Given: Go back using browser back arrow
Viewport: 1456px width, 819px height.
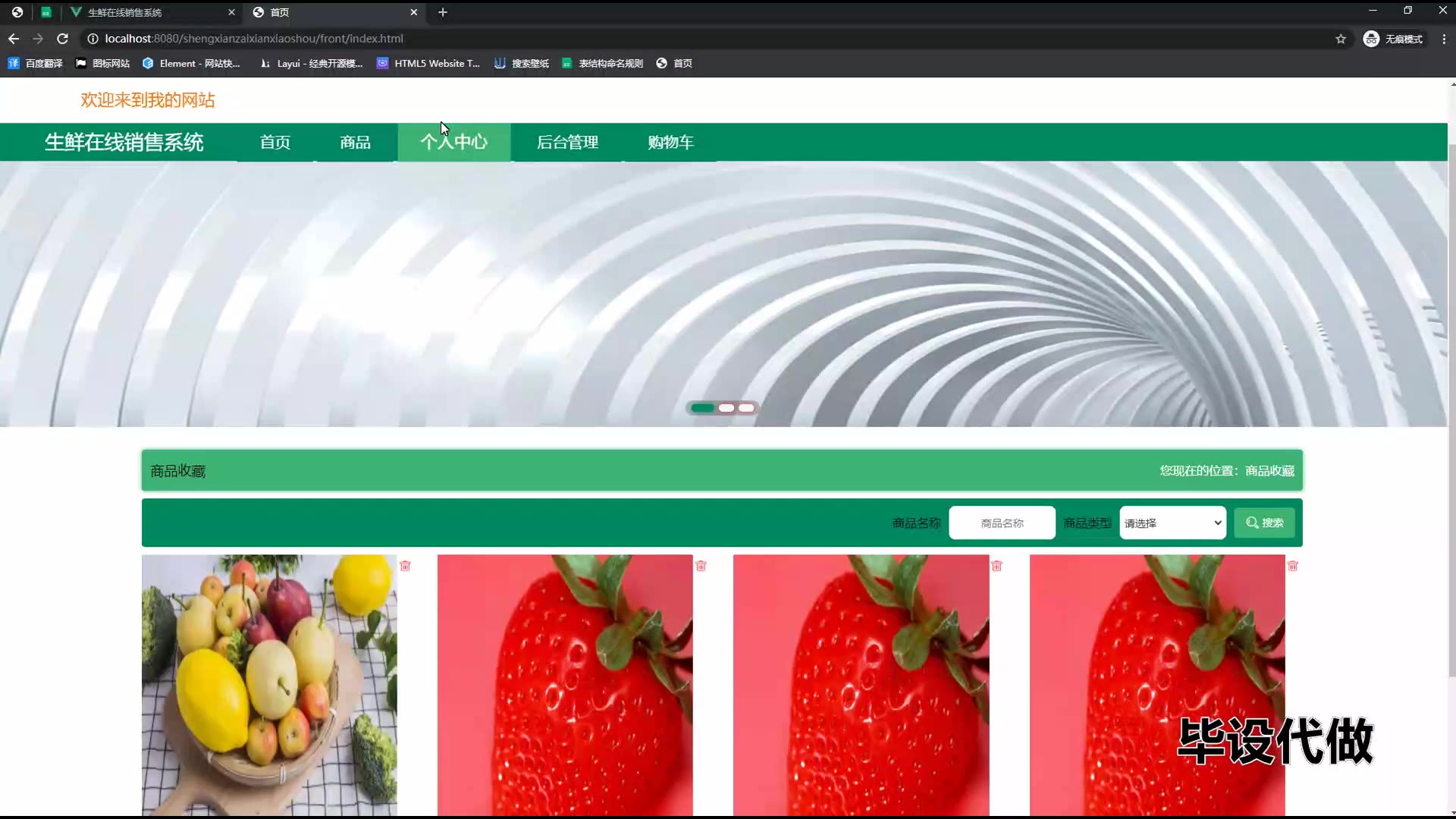Looking at the screenshot, I should click(14, 39).
